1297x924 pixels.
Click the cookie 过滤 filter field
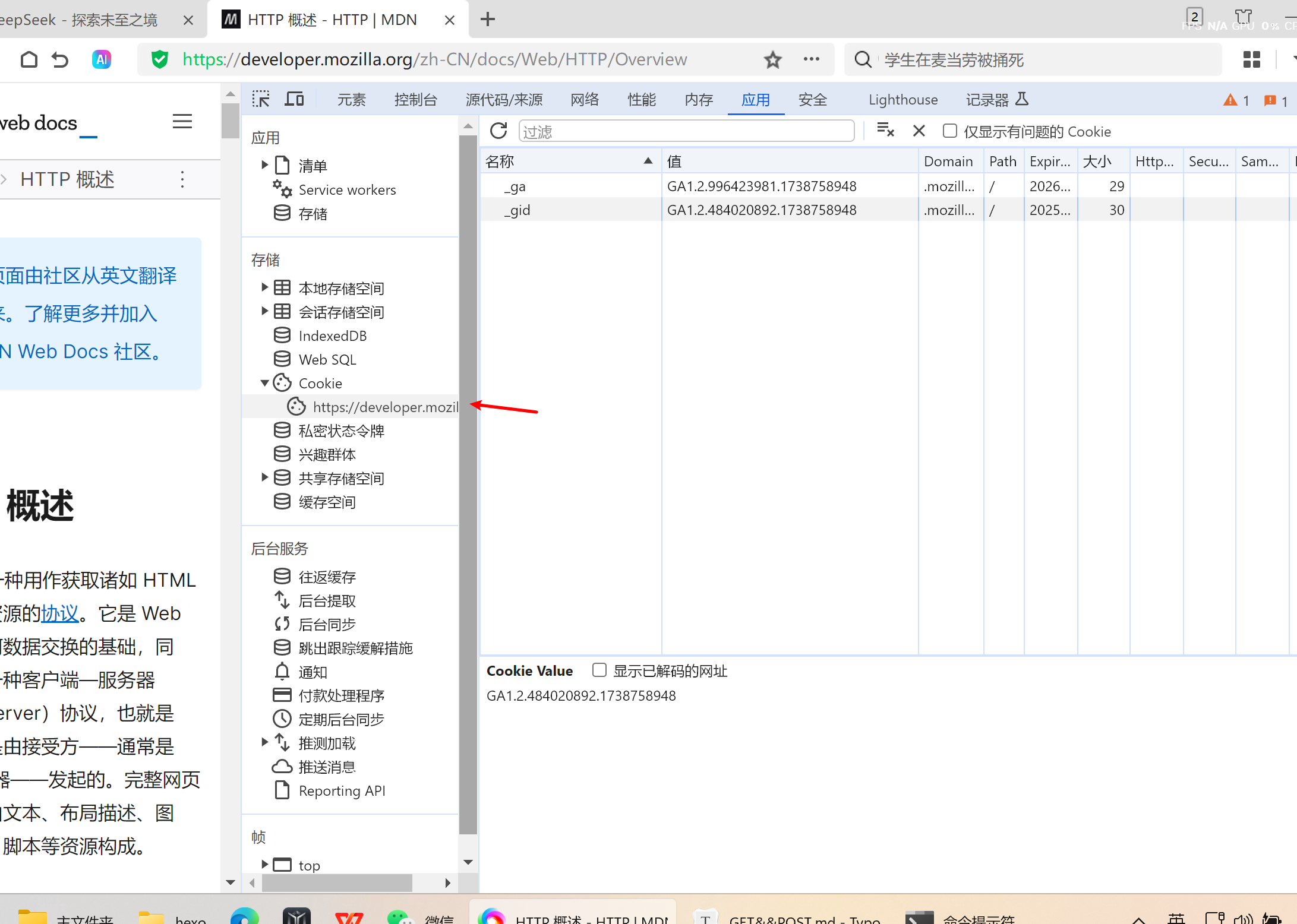(x=686, y=131)
